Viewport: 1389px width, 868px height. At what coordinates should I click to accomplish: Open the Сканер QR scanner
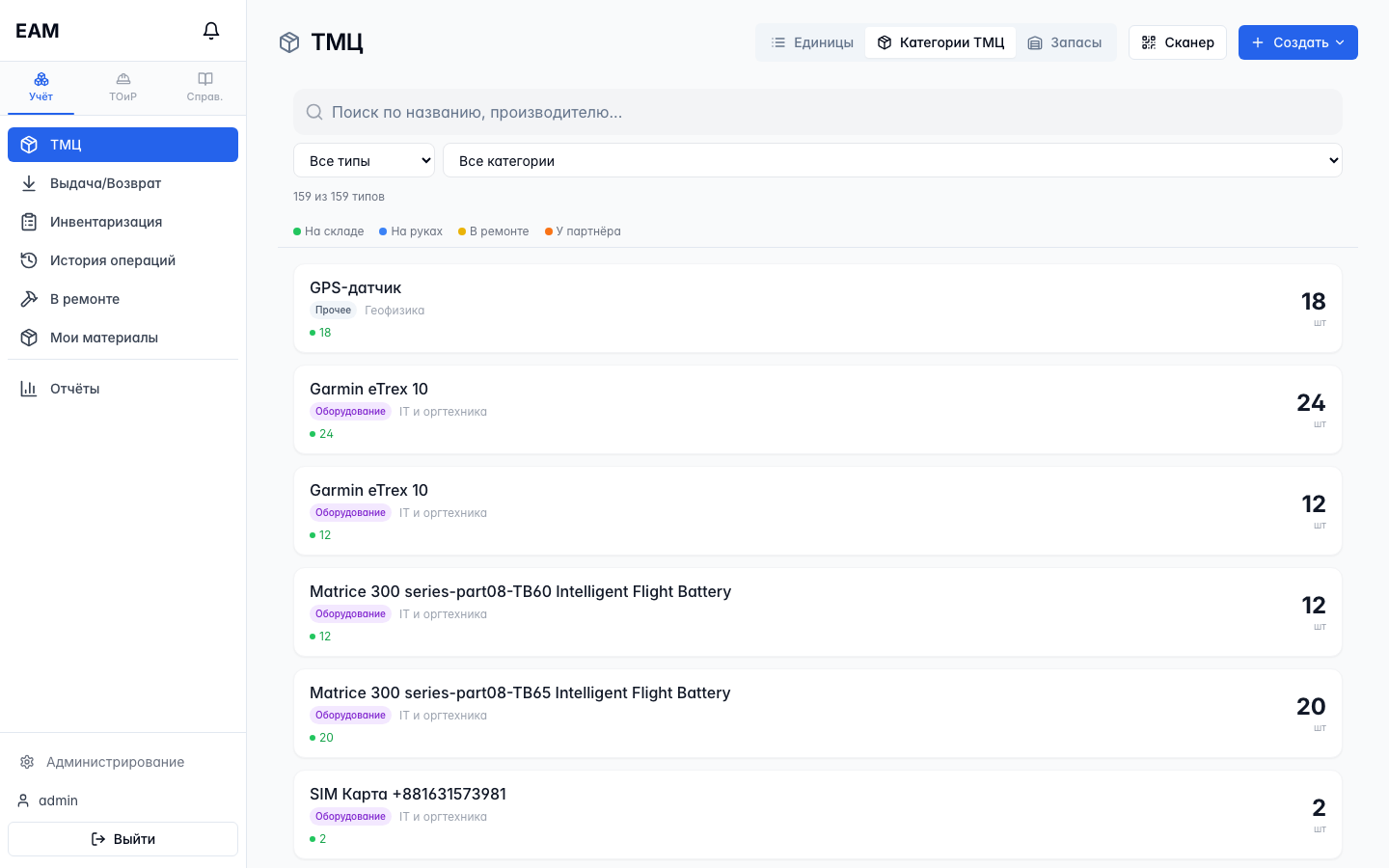coord(1178,42)
